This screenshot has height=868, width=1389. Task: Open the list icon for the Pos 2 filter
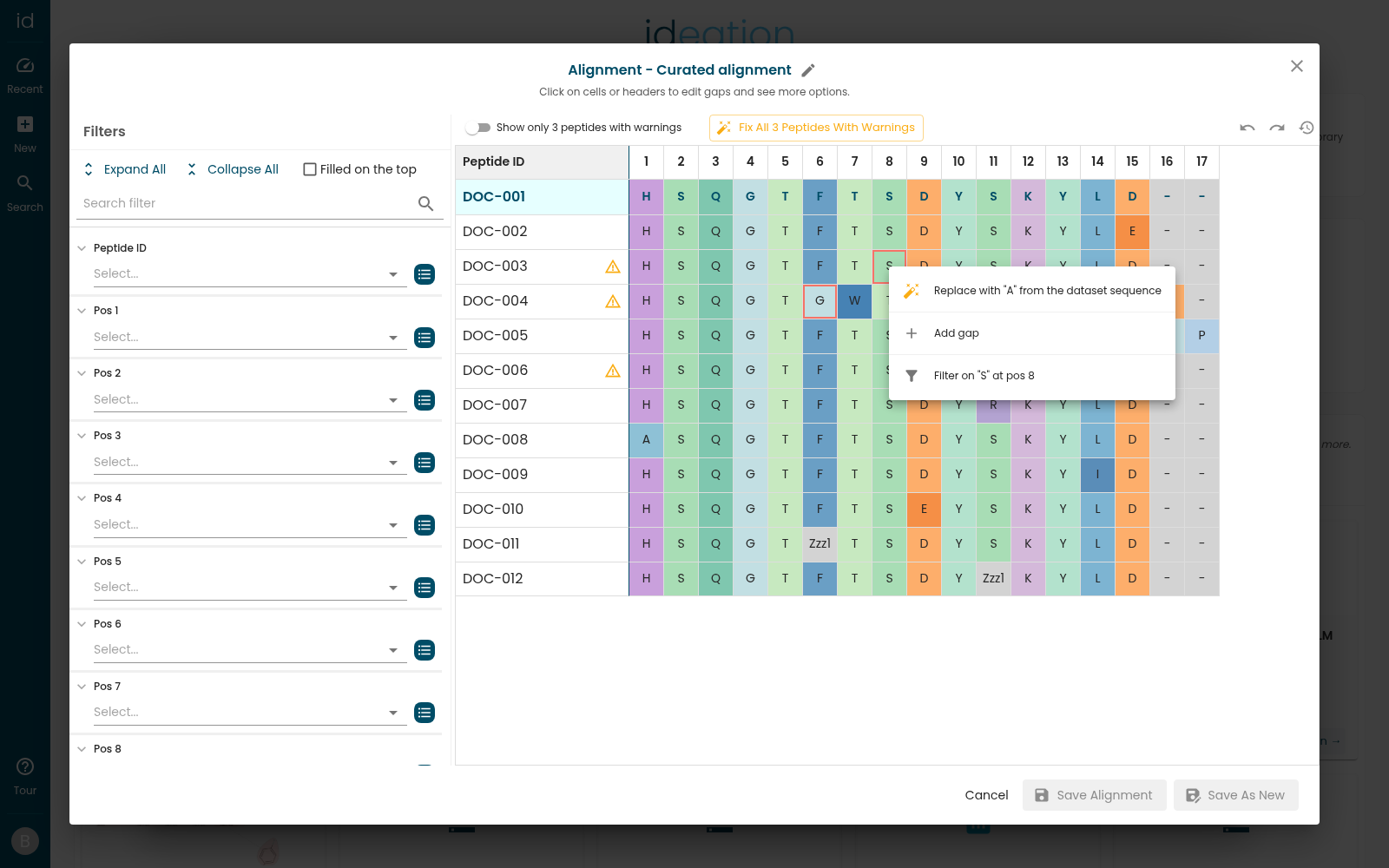click(425, 400)
